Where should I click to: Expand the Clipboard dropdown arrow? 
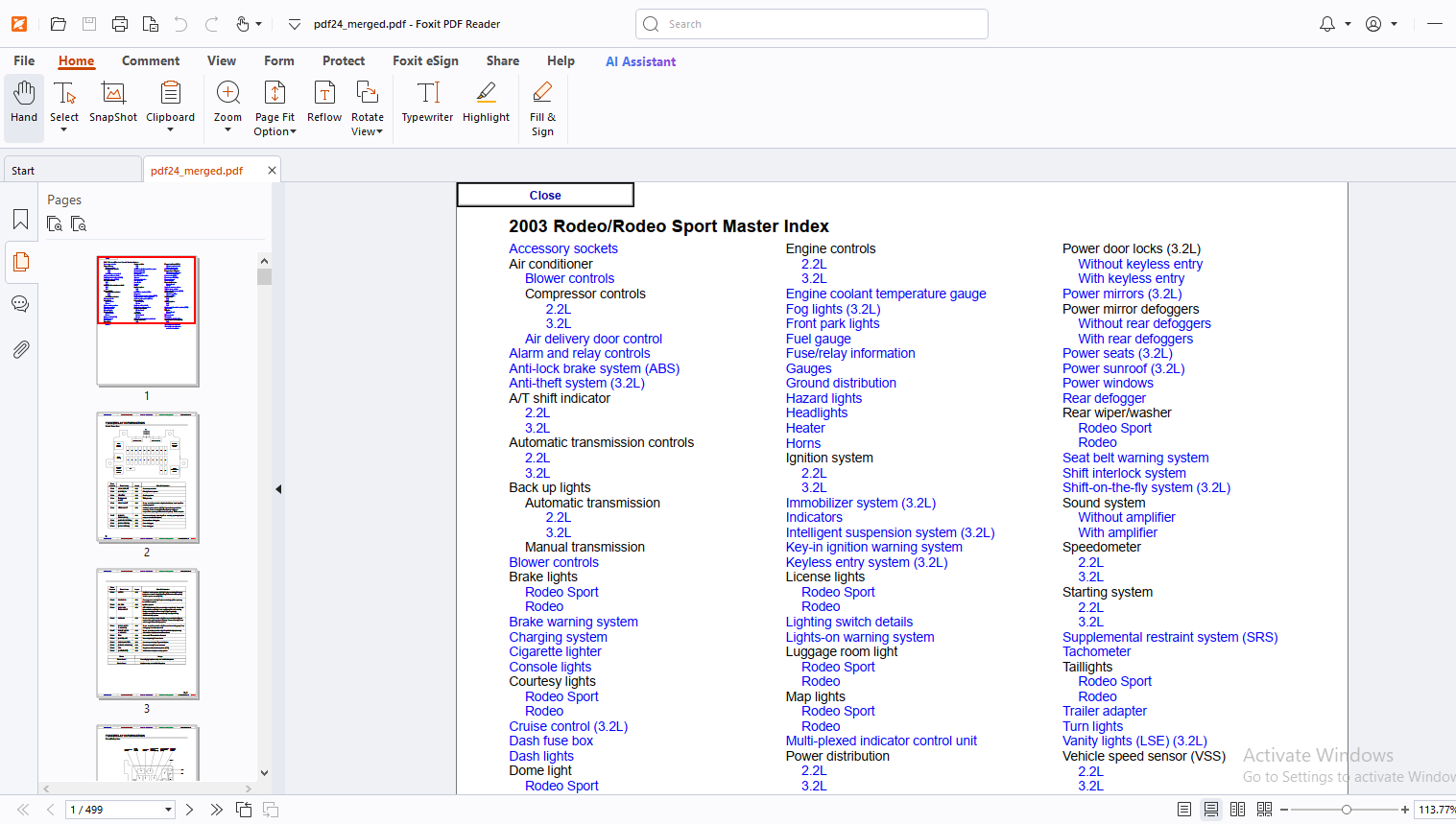click(x=170, y=130)
